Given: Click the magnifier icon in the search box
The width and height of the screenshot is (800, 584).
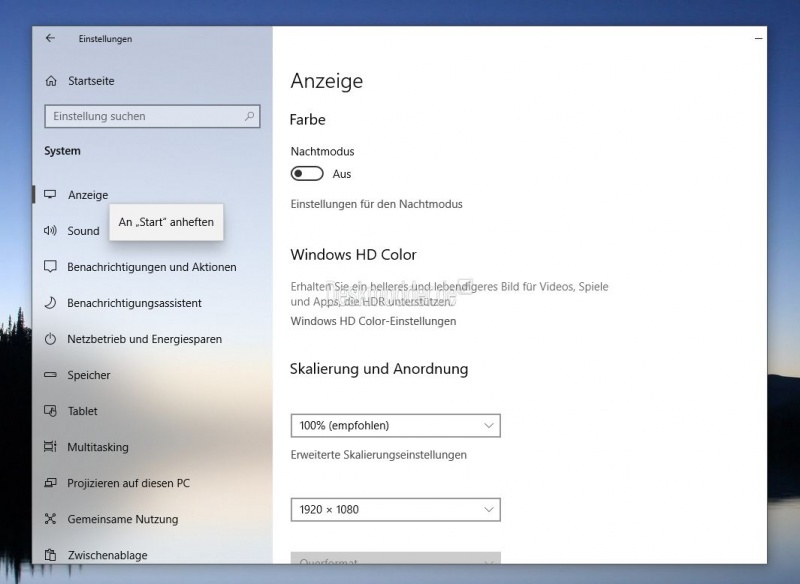Looking at the screenshot, I should click(x=250, y=116).
